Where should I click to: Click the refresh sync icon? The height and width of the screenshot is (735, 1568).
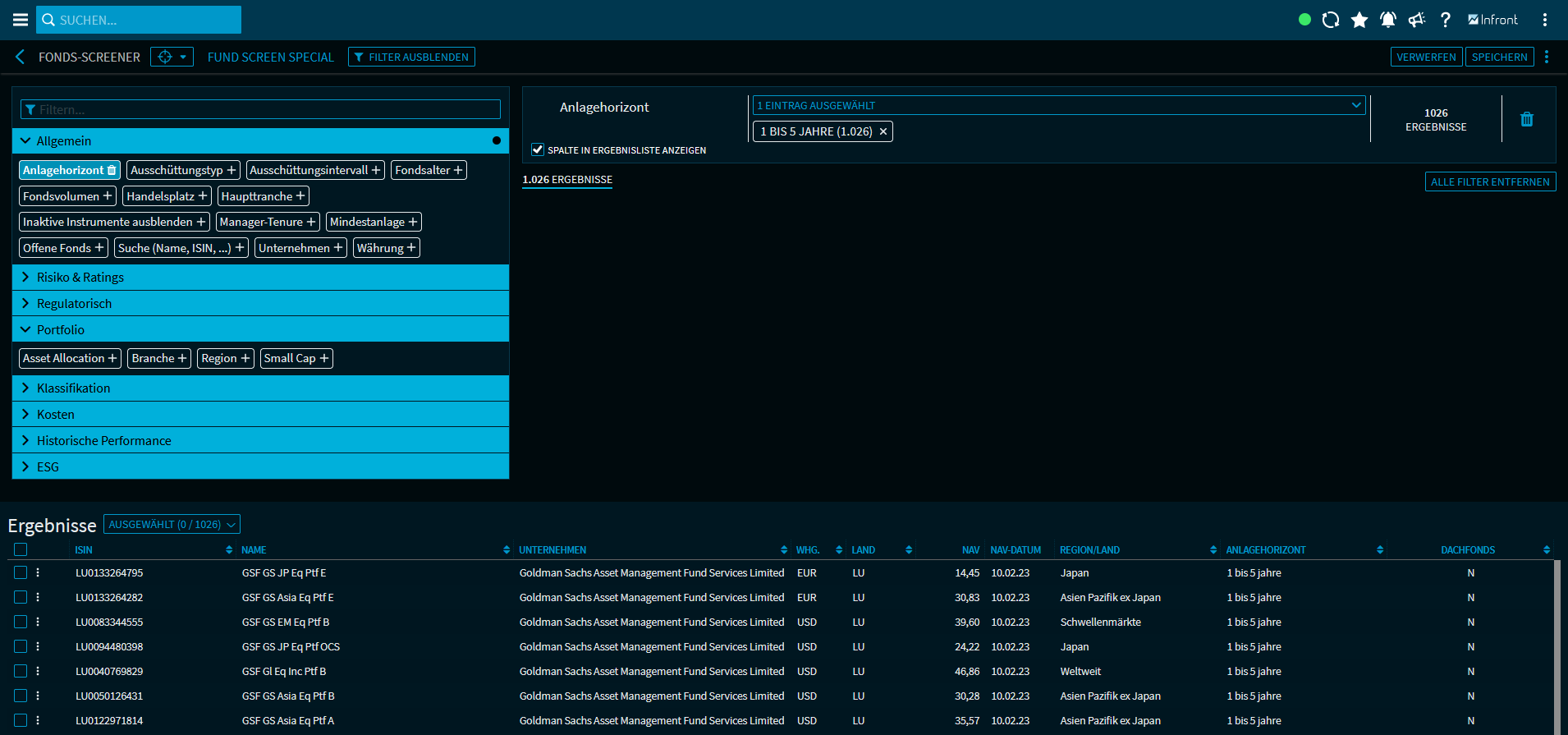1331,20
